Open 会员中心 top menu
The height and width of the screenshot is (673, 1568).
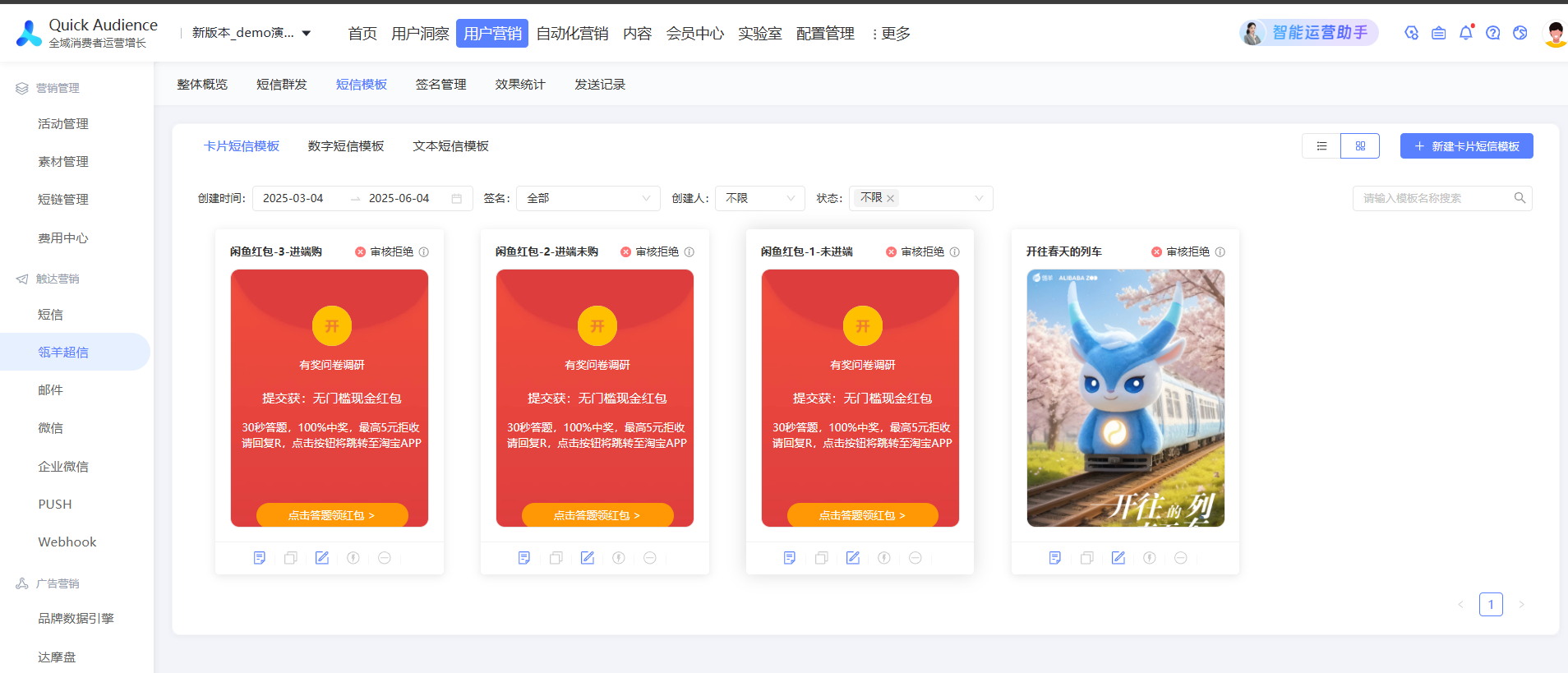695,34
